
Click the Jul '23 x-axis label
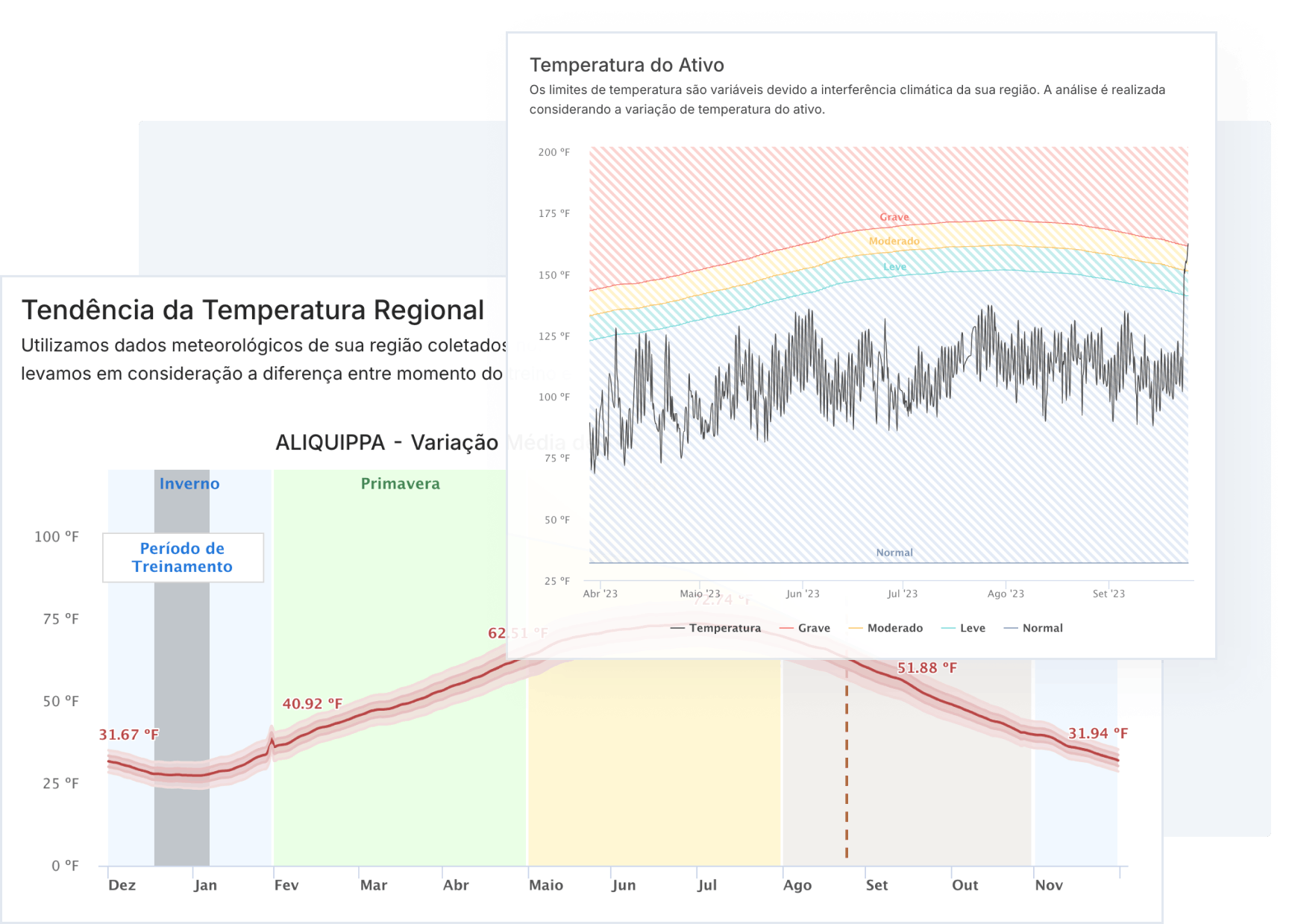pyautogui.click(x=902, y=594)
